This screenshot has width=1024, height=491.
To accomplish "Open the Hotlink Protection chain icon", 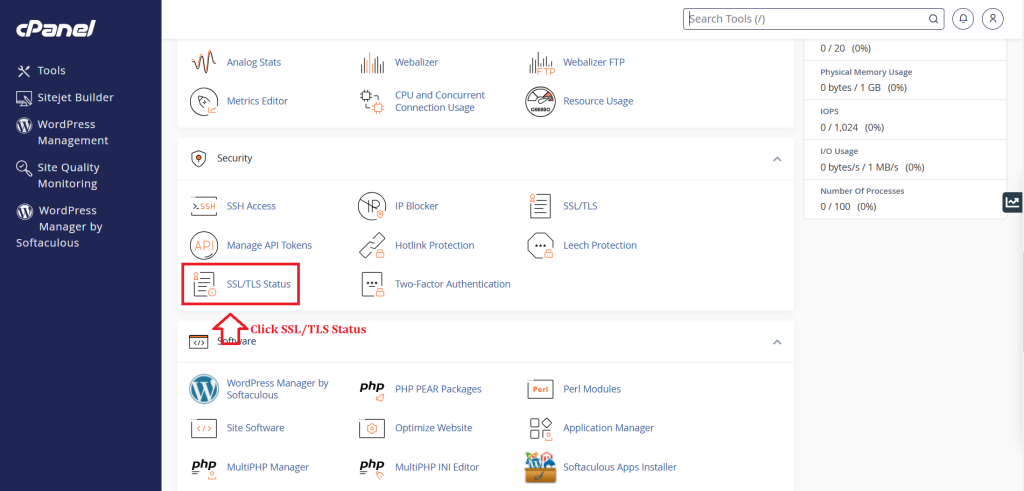I will (x=372, y=246).
